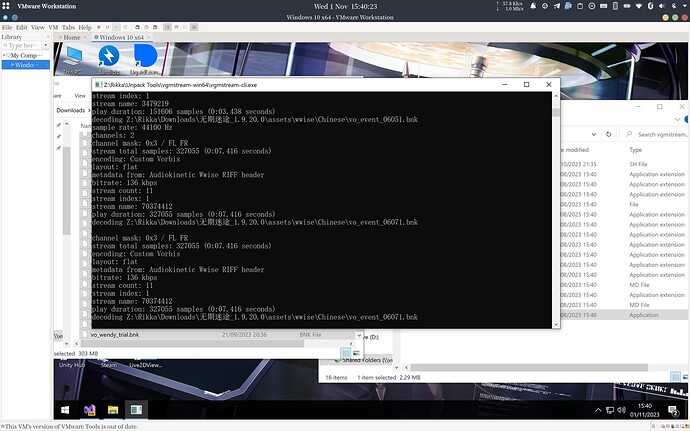Screen dimensions: 690x431
Task: Click File Explorer icon in Windows taskbar
Action: point(113,410)
